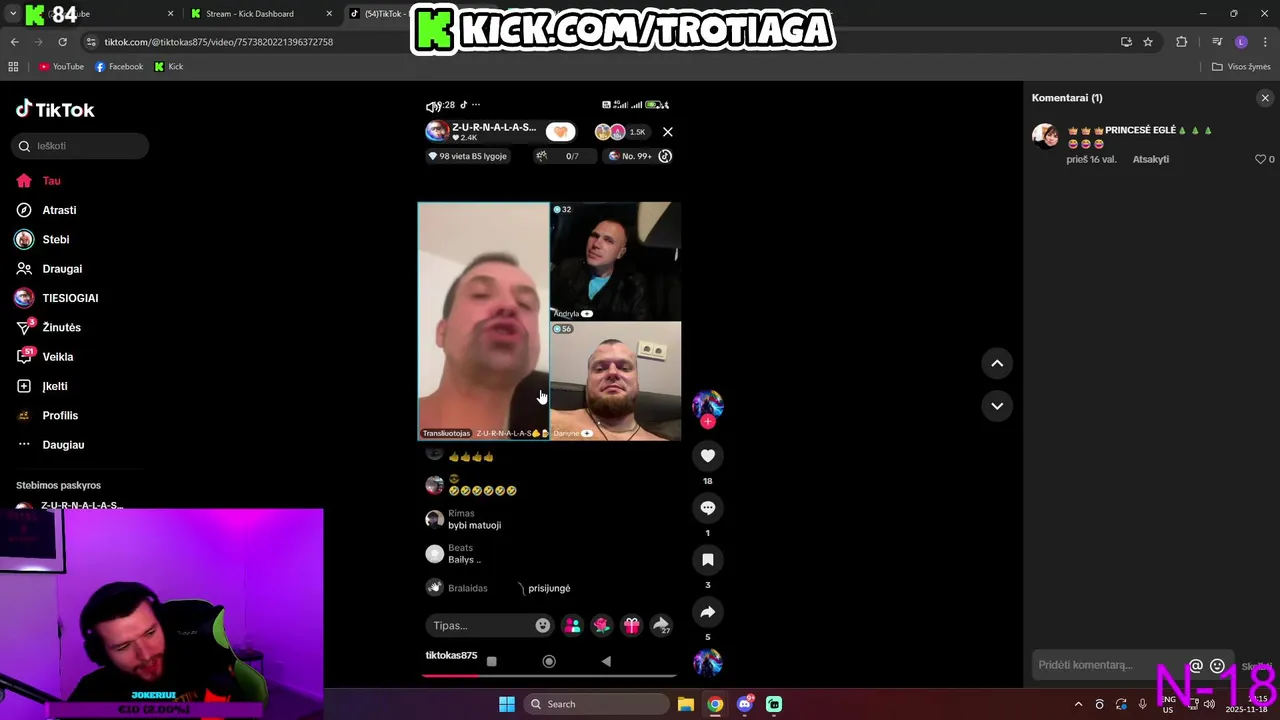Open the YouTube bookmark
This screenshot has height=720, width=1280.
pyautogui.click(x=61, y=67)
